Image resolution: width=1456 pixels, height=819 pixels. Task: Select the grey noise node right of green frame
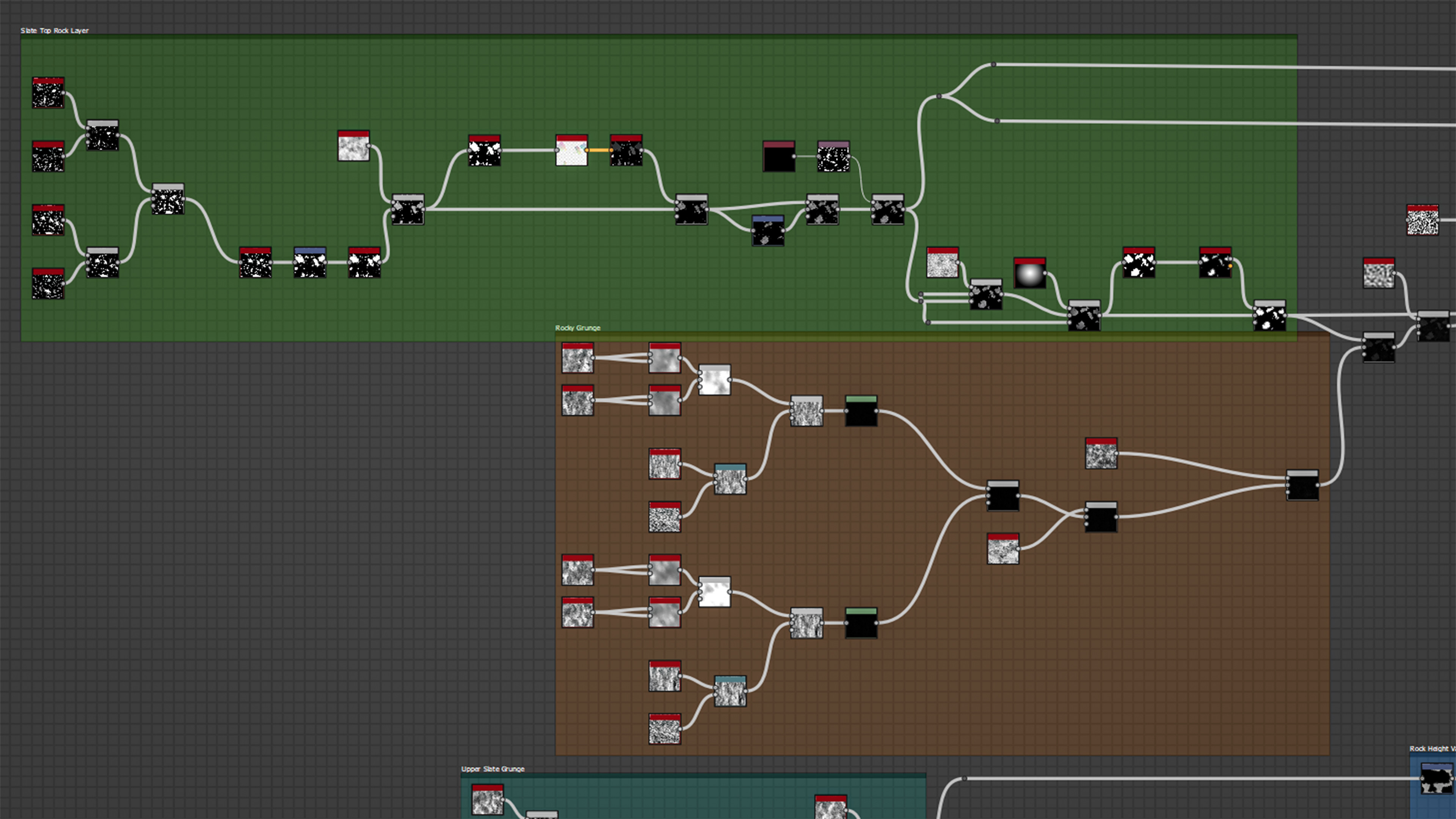(x=1379, y=273)
